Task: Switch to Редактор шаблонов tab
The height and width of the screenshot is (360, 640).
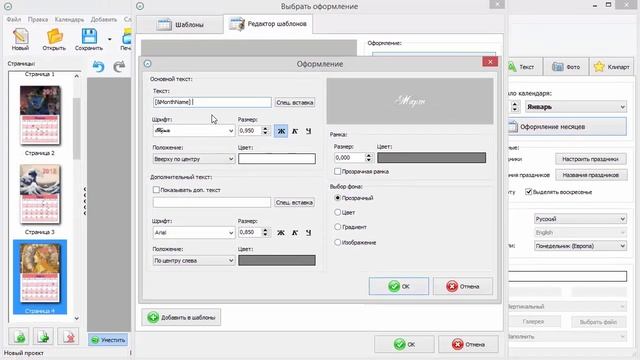Action: 268,24
